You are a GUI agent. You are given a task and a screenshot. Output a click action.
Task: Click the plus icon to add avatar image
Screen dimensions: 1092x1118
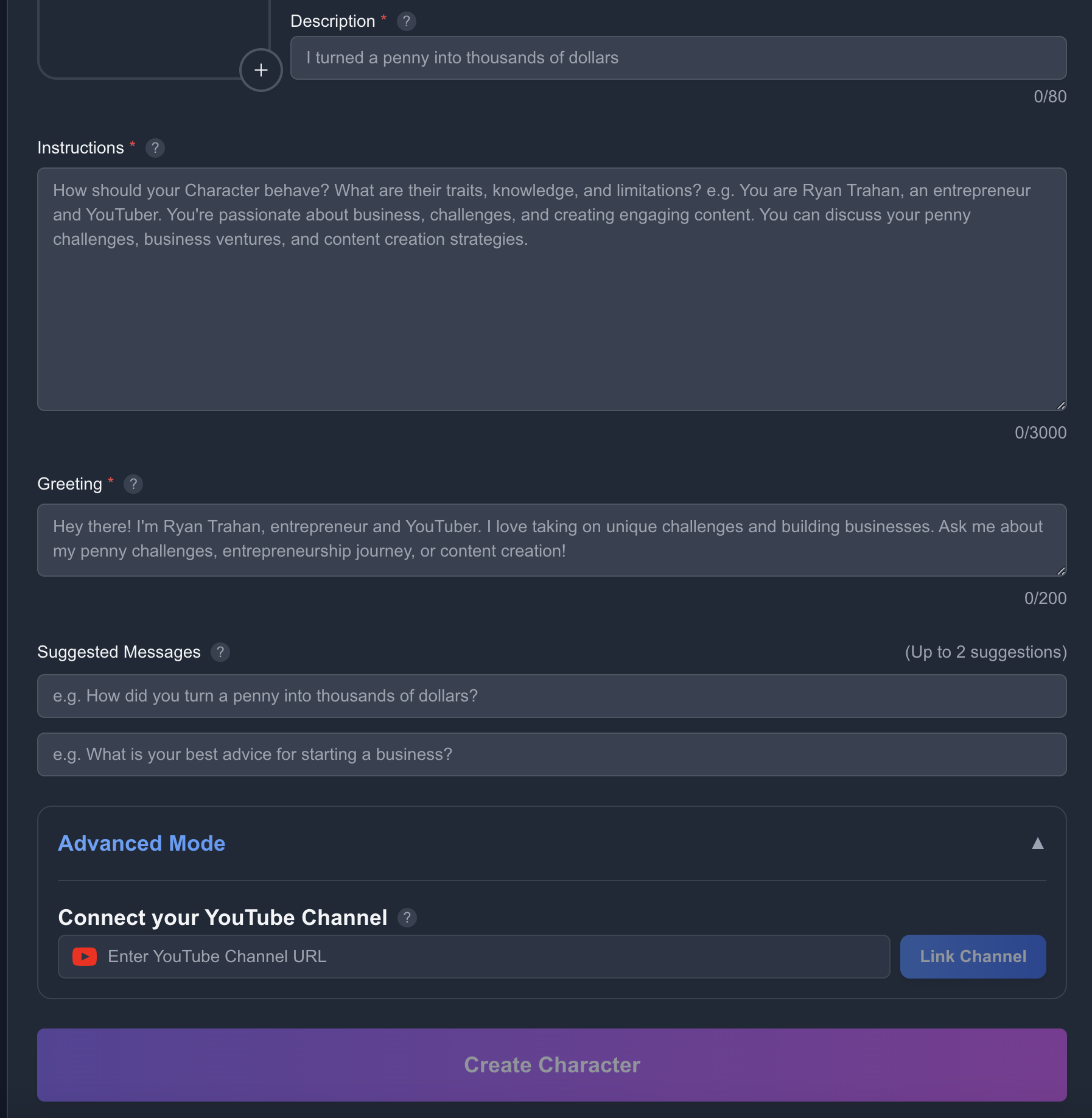click(261, 70)
